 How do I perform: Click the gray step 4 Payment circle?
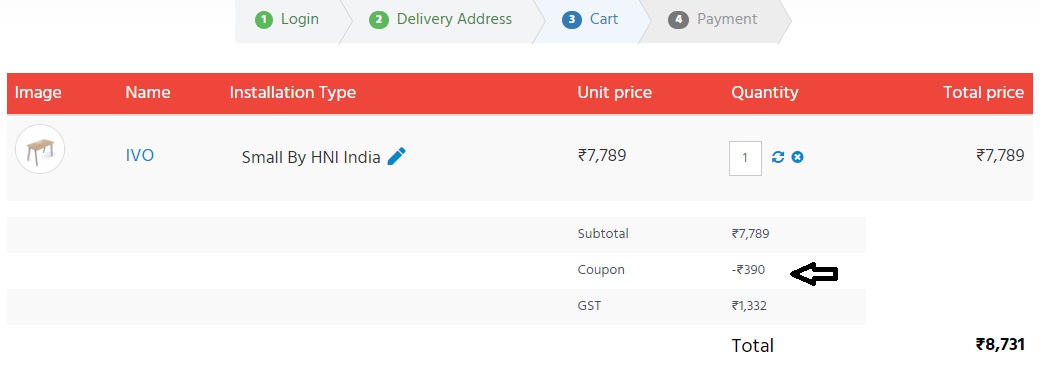678,19
